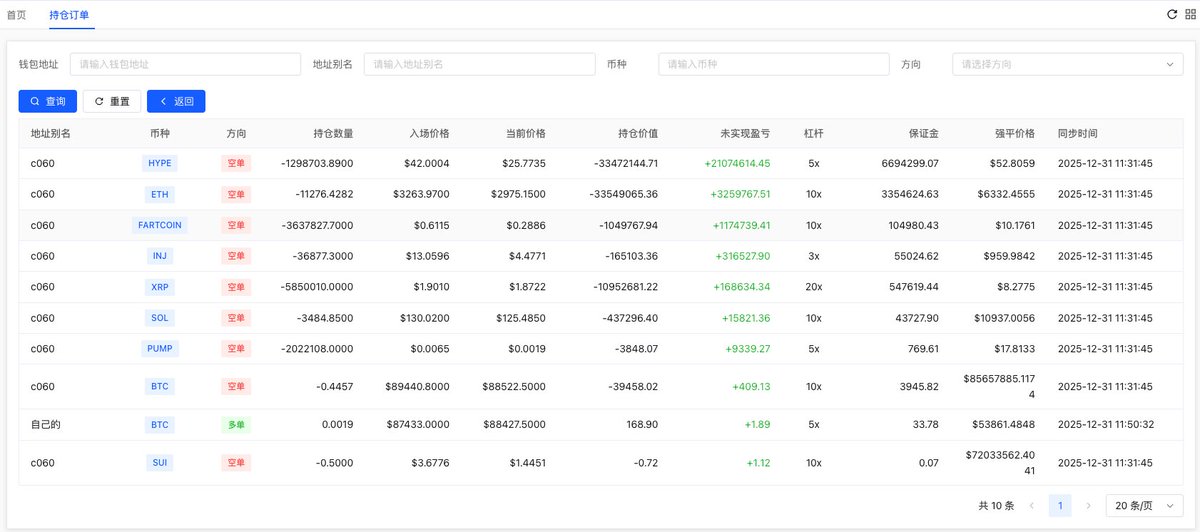Click the +9339.27 profit value
This screenshot has height=532, width=1200.
tap(748, 349)
